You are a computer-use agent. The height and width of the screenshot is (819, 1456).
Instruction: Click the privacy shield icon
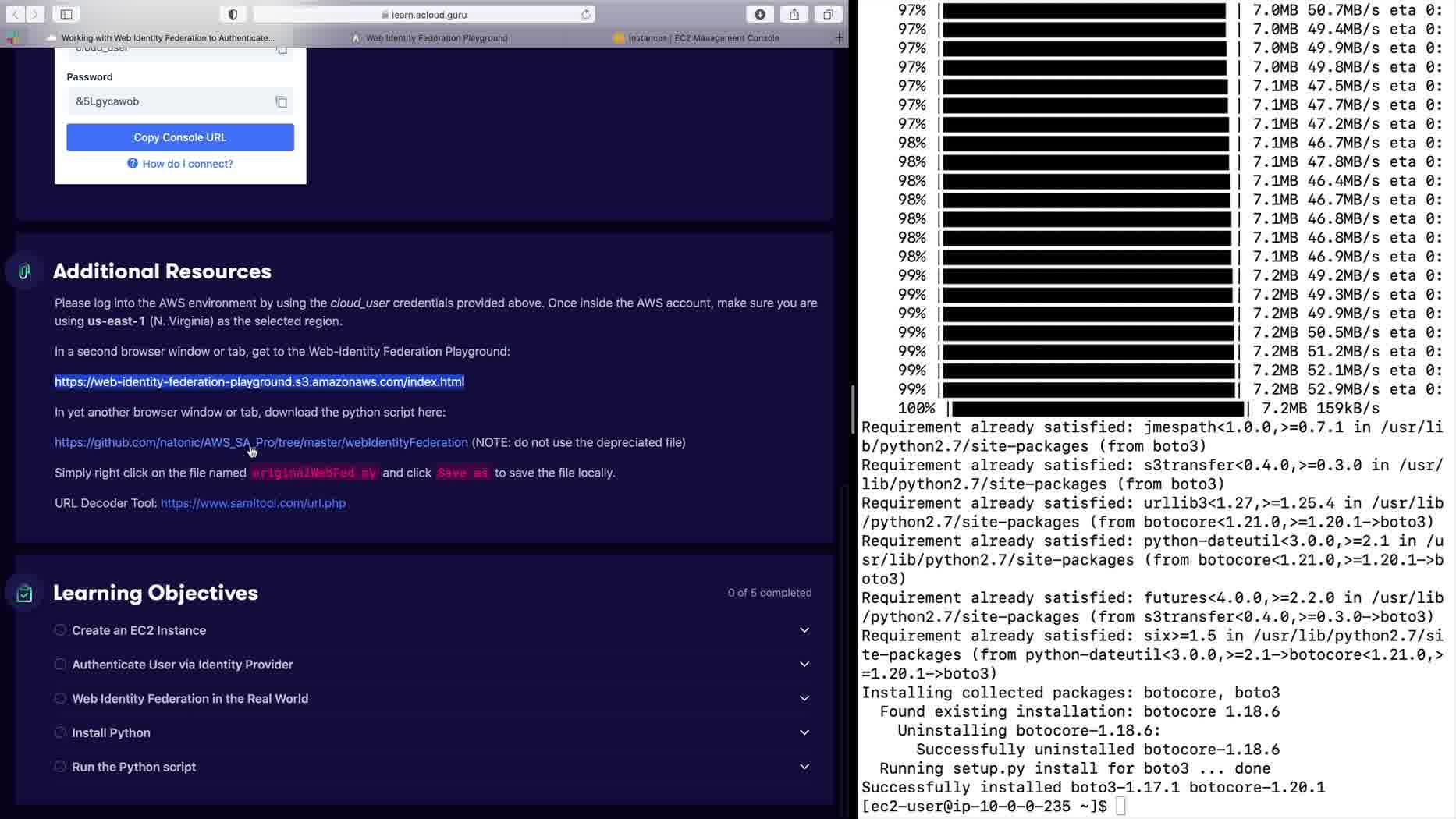tap(233, 14)
